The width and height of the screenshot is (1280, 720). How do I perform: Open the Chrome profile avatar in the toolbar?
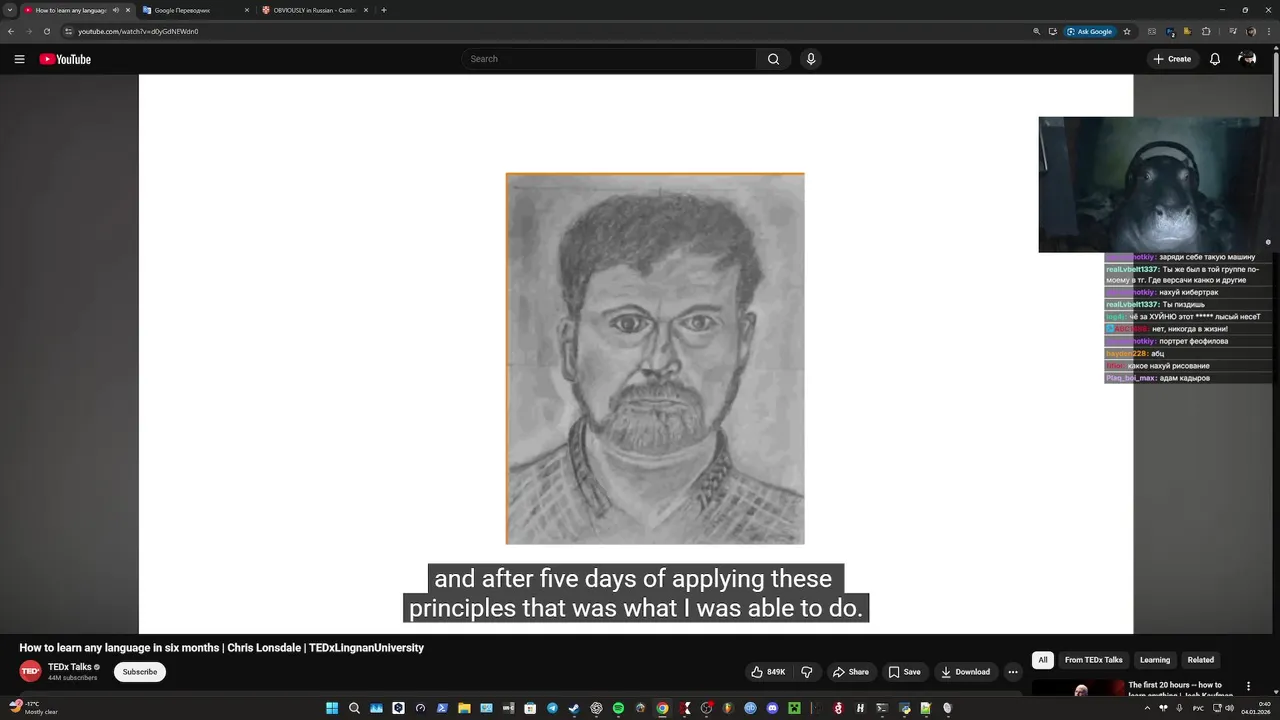click(x=1251, y=31)
